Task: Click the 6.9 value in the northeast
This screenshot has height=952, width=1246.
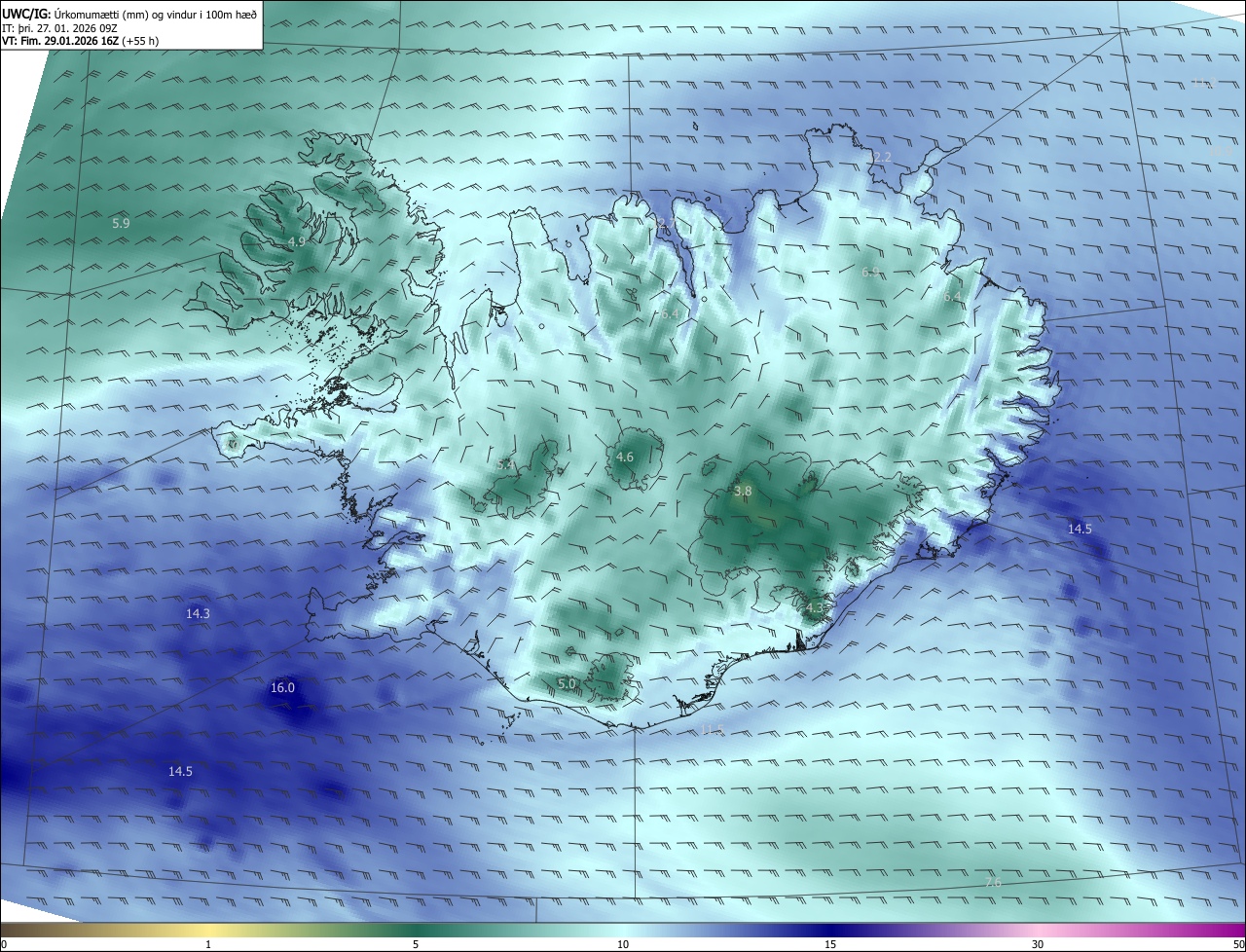Action: tap(870, 273)
